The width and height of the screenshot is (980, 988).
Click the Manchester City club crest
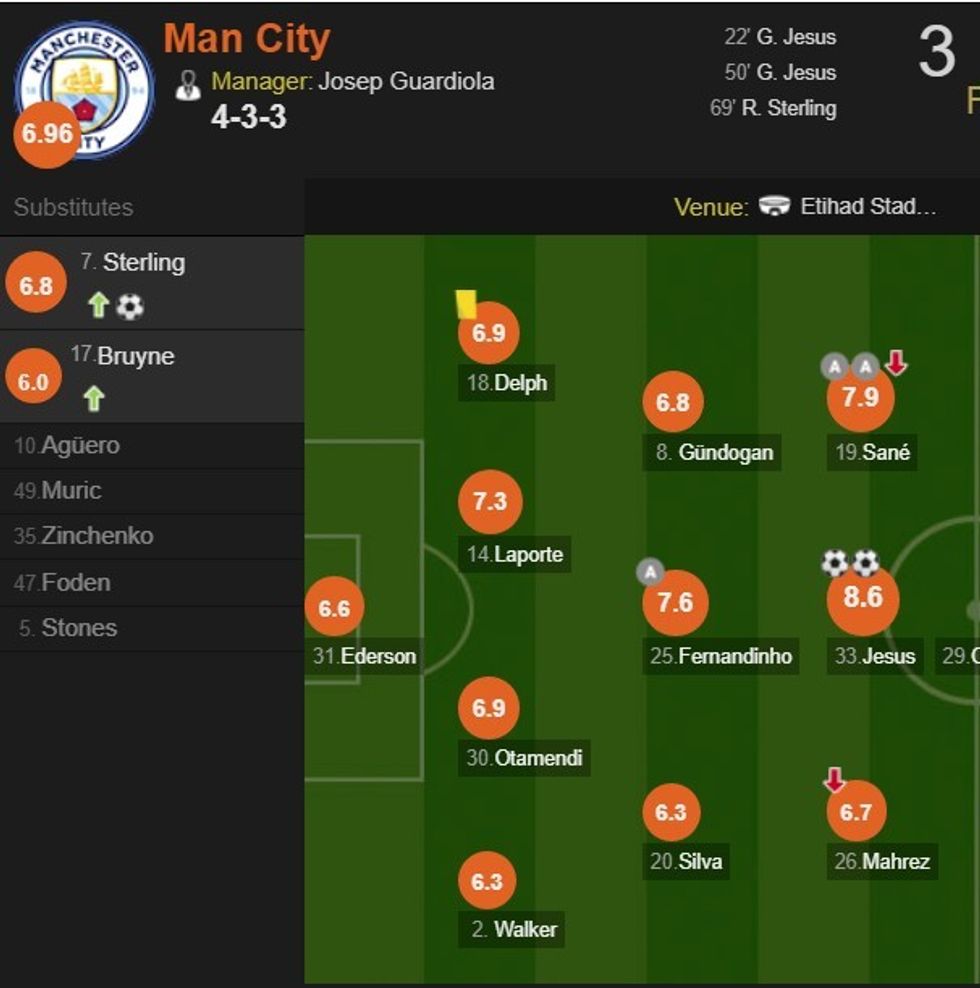85,90
